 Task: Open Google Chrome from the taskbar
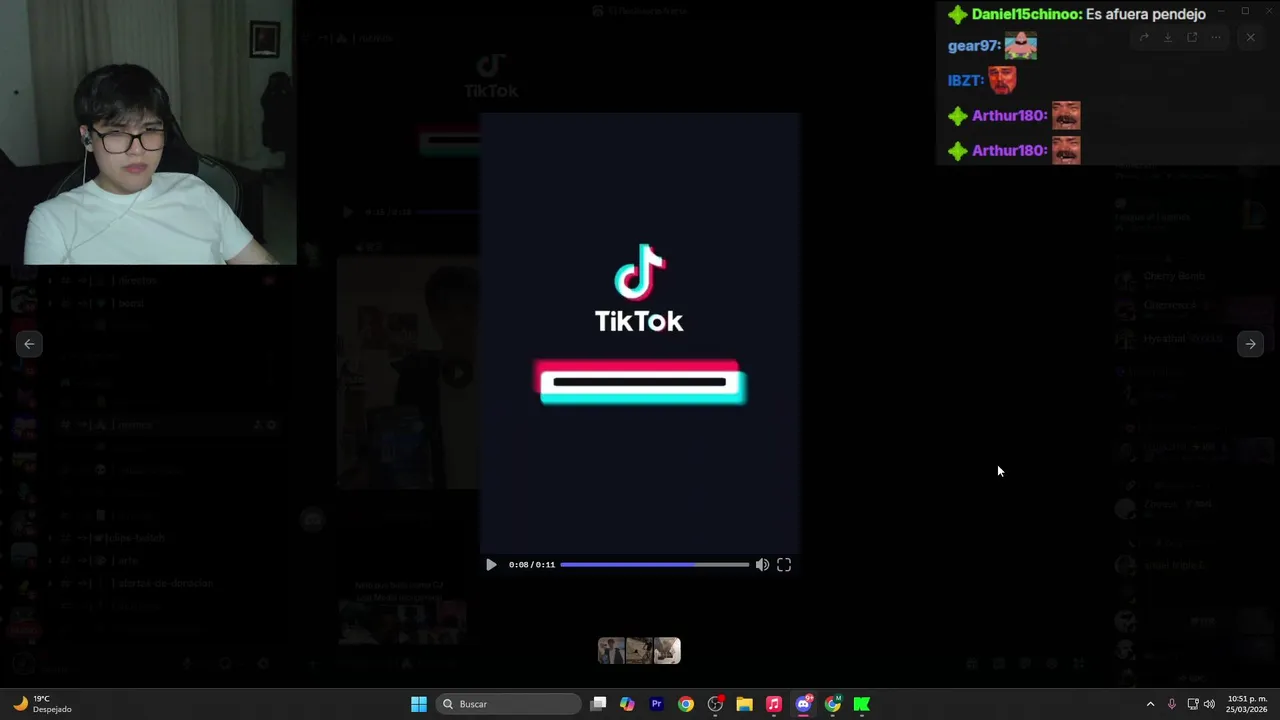pos(686,704)
